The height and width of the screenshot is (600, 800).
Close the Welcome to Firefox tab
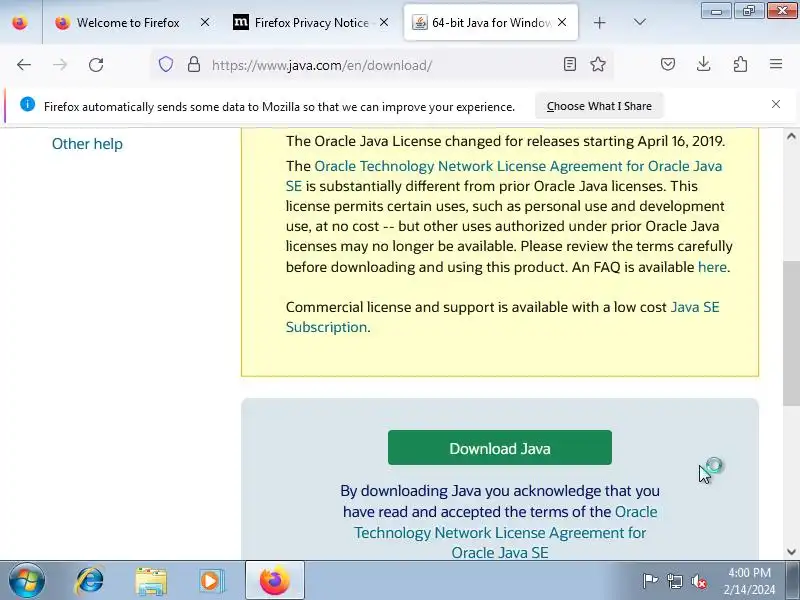click(205, 22)
